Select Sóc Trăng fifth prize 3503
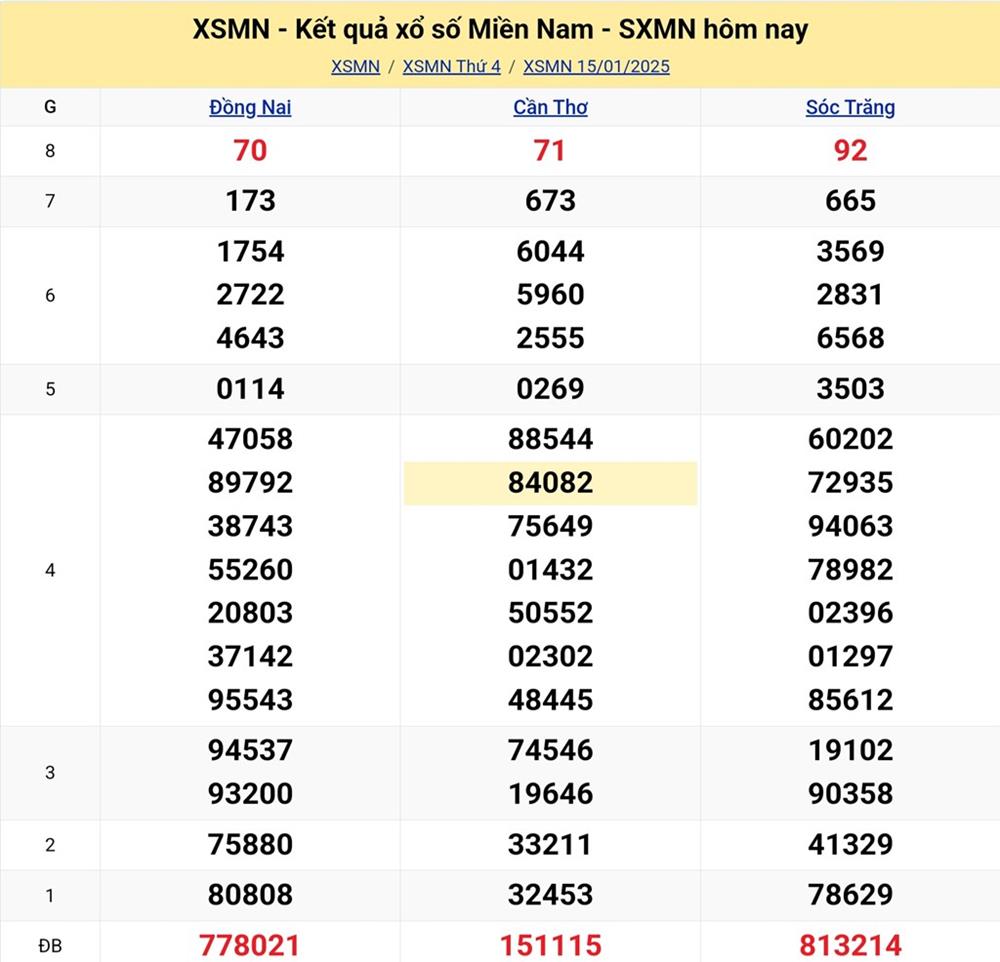Screen dimensions: 1000x962 point(850,389)
